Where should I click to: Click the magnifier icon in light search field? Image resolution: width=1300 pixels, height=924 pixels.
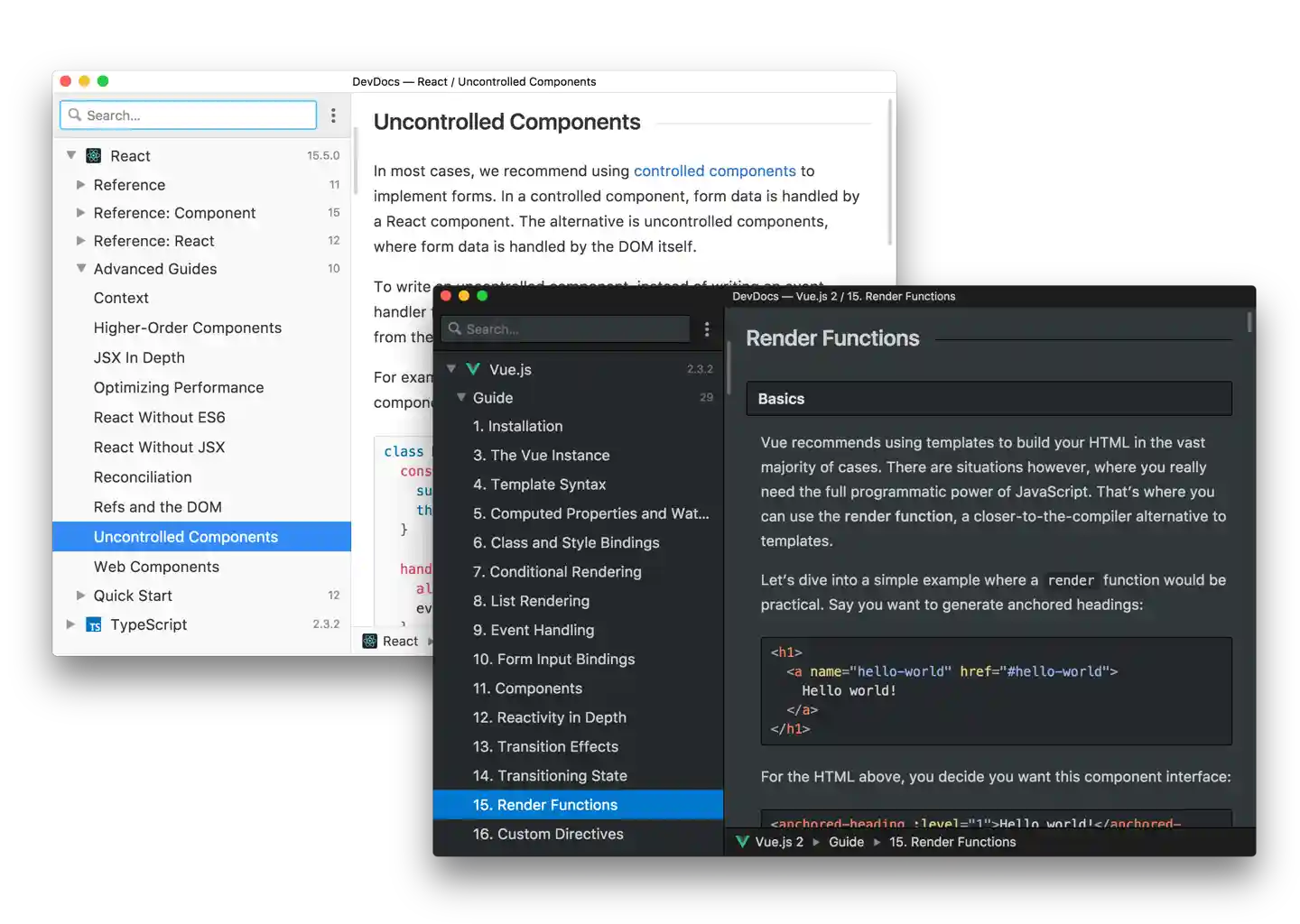point(76,115)
